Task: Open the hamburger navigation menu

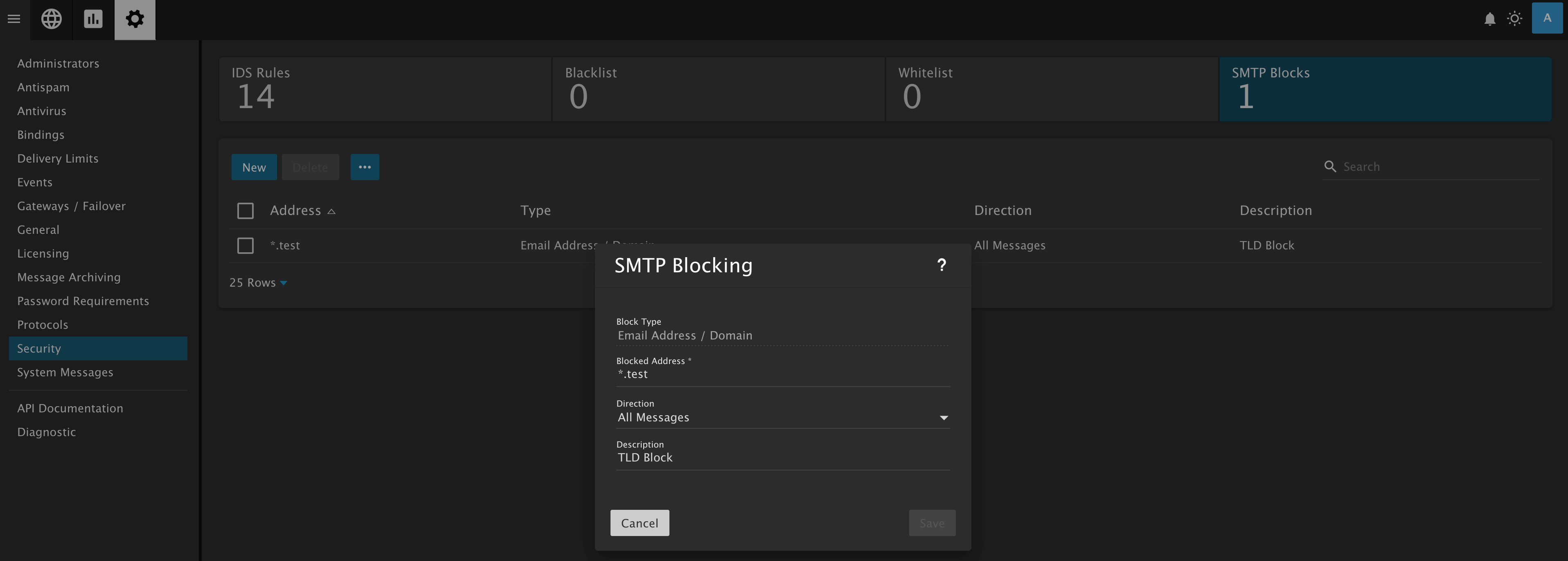Action: [x=14, y=19]
